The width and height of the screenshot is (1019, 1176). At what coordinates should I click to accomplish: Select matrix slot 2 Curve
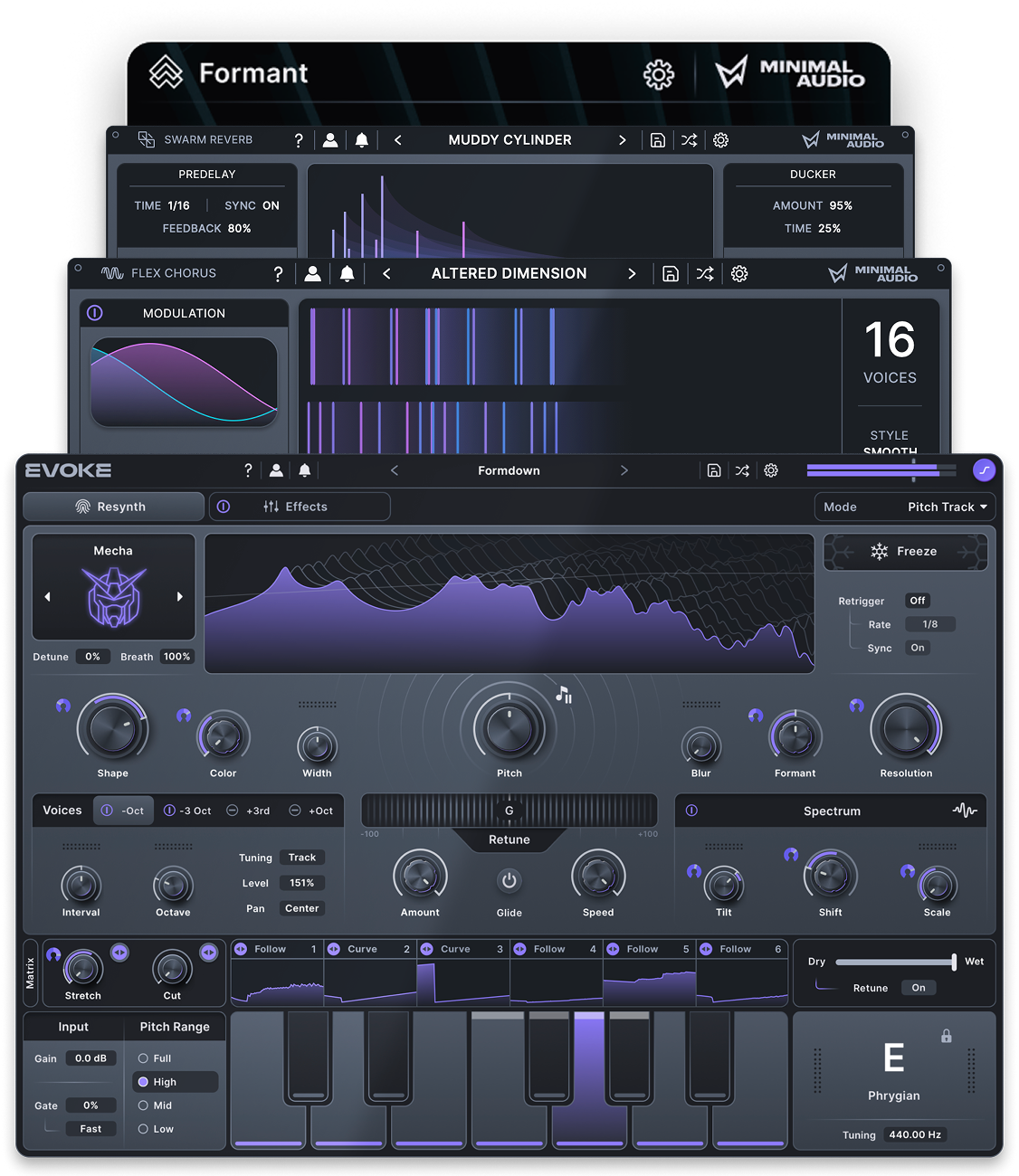369,949
